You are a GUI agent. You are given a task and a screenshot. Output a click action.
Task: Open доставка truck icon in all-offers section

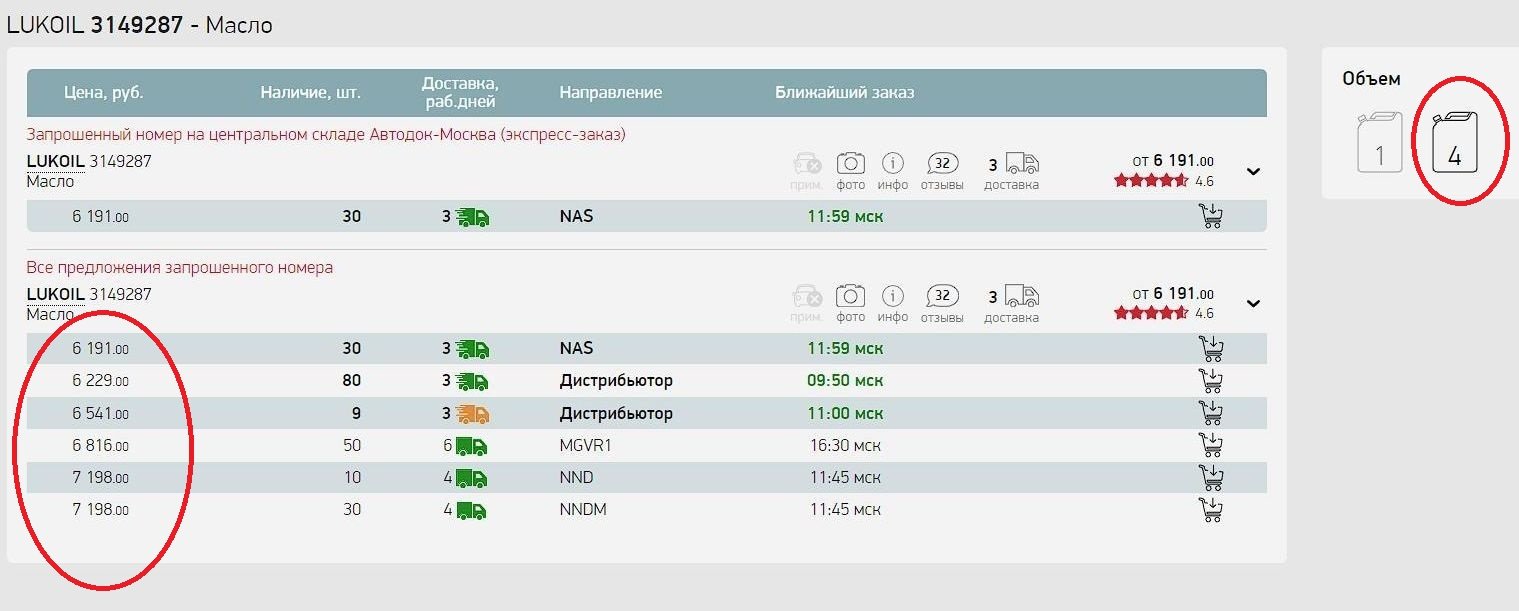tap(1022, 297)
